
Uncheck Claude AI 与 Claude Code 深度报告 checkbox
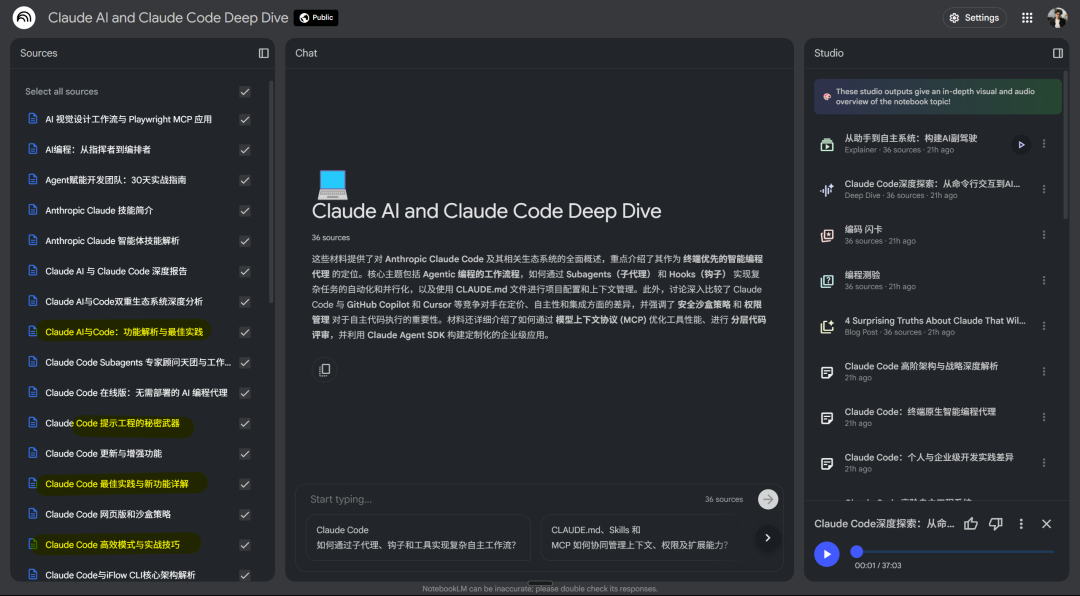tap(245, 271)
